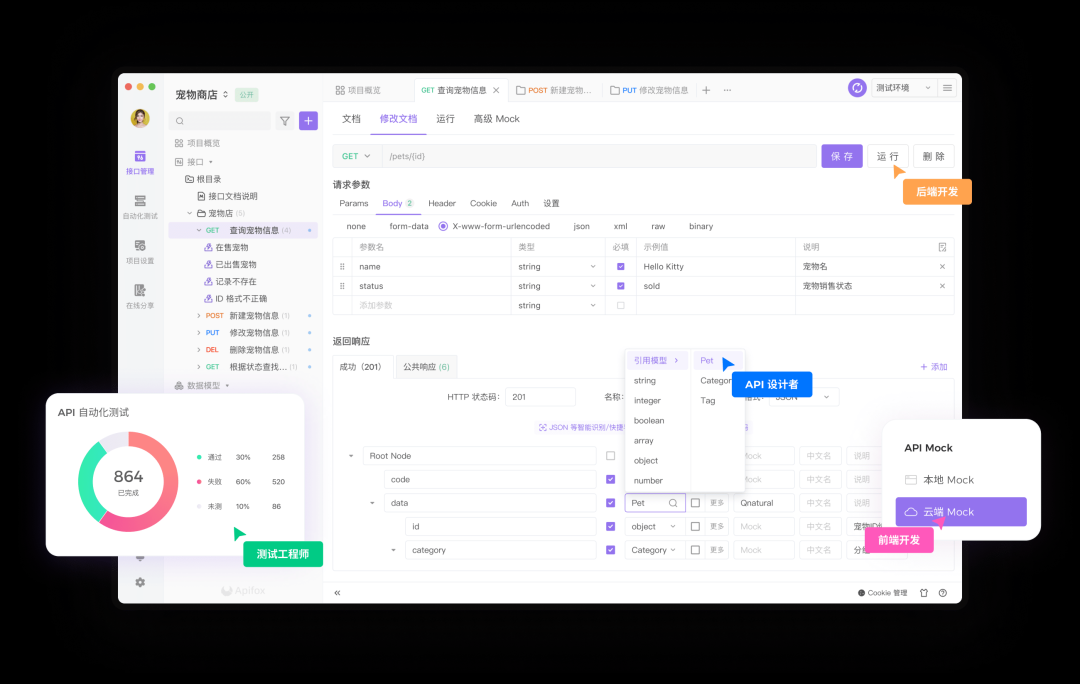Click the hamburger menu icon top right
The height and width of the screenshot is (684, 1080).
pos(947,88)
